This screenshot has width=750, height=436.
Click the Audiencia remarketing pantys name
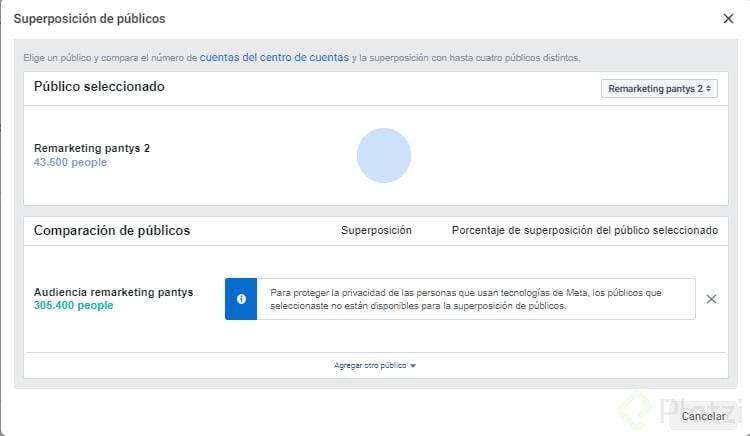point(113,292)
